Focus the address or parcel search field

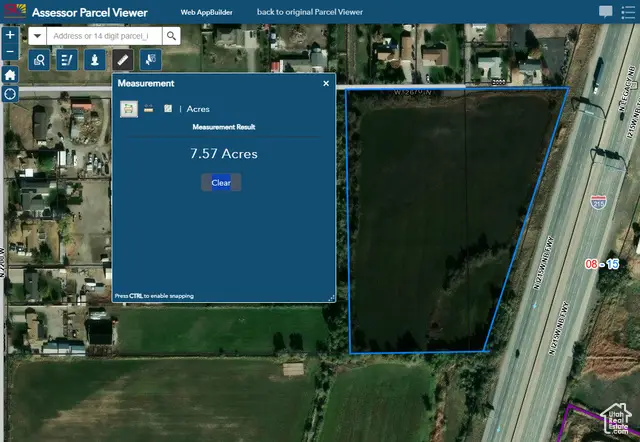click(105, 36)
